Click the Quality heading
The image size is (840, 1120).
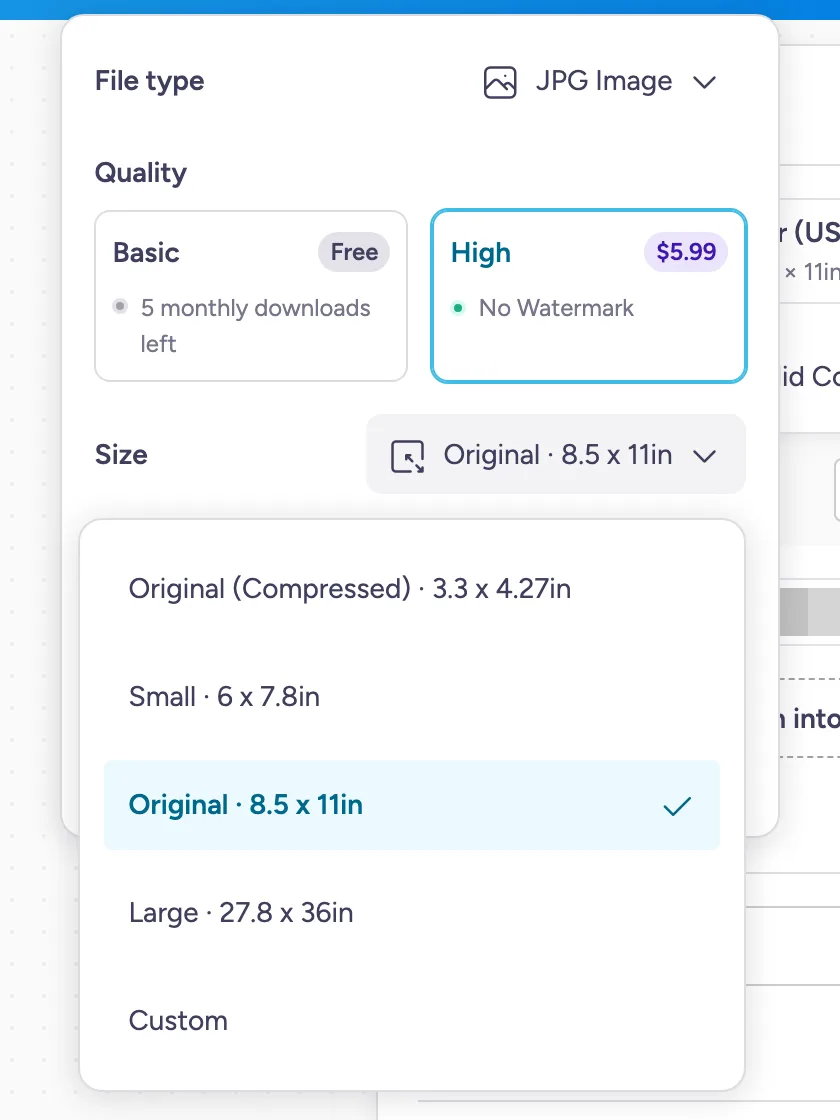point(141,173)
